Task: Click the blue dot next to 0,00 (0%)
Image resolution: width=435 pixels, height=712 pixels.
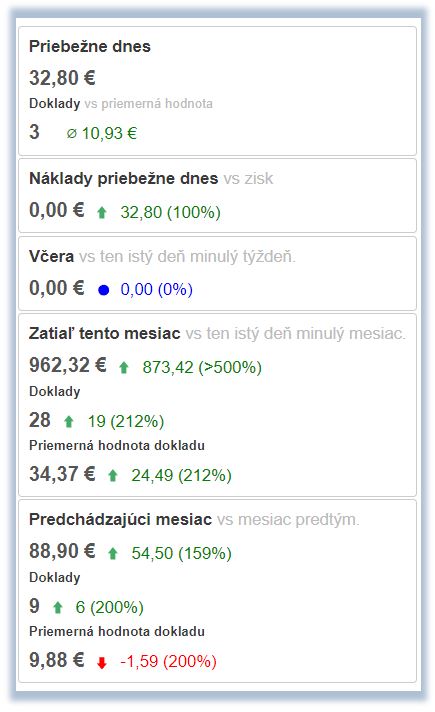Action: pos(104,290)
